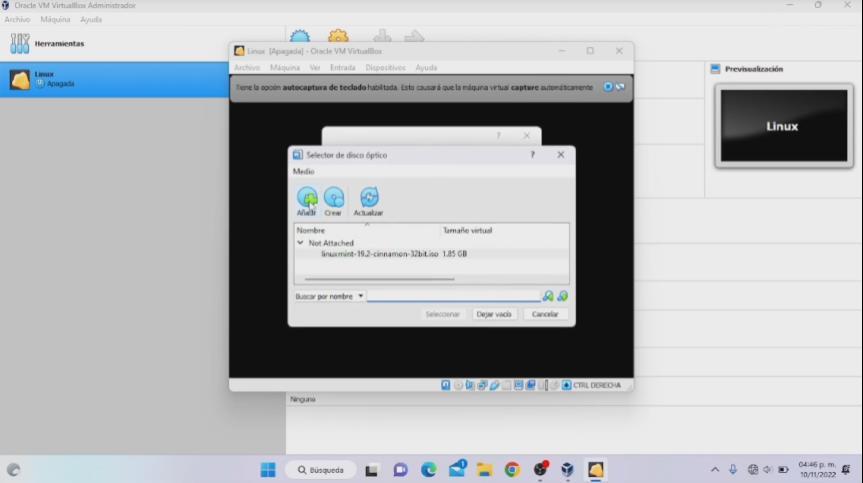Open the Entrada menu in the VM window
This screenshot has width=863, height=483.
342,68
